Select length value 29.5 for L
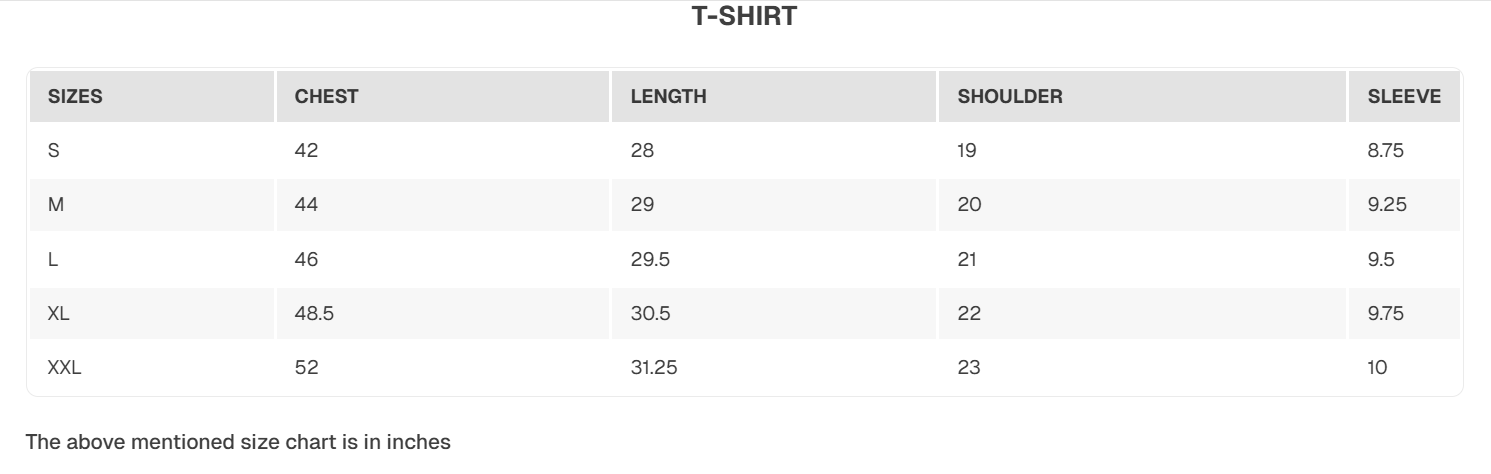This screenshot has width=1491, height=474. 650,260
